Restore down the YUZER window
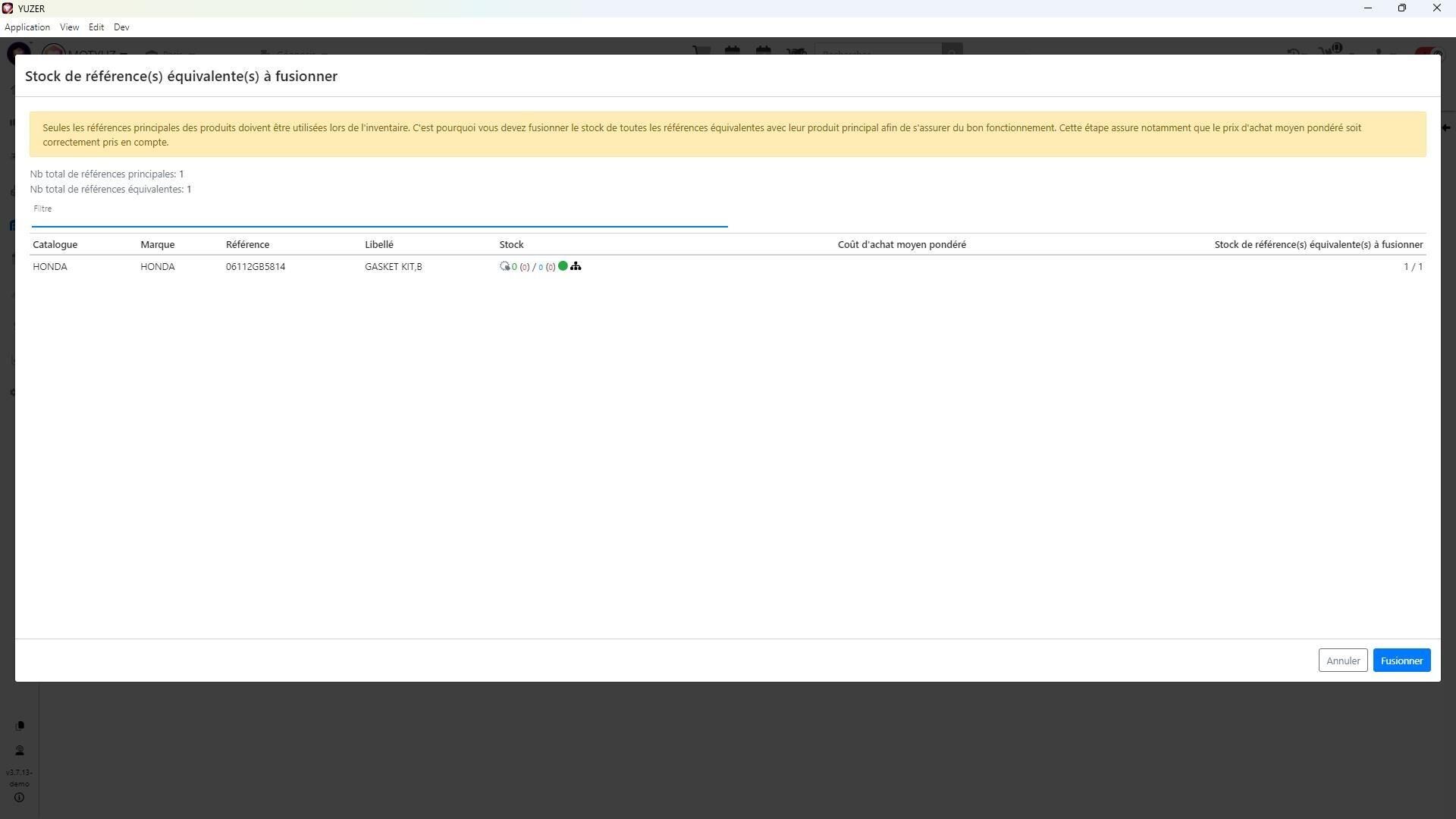This screenshot has width=1456, height=819. tap(1401, 8)
